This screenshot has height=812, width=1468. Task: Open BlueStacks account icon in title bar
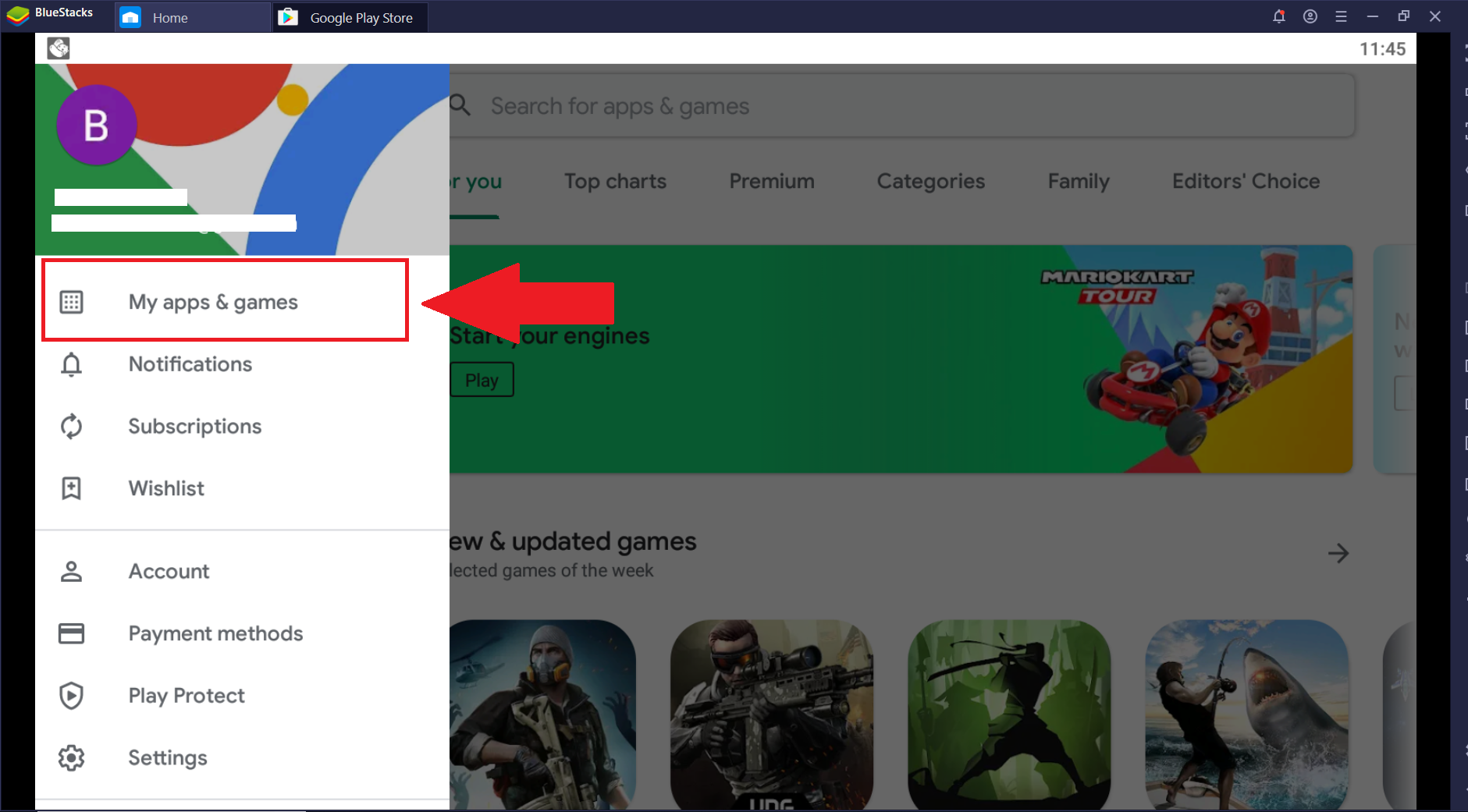pyautogui.click(x=1310, y=16)
